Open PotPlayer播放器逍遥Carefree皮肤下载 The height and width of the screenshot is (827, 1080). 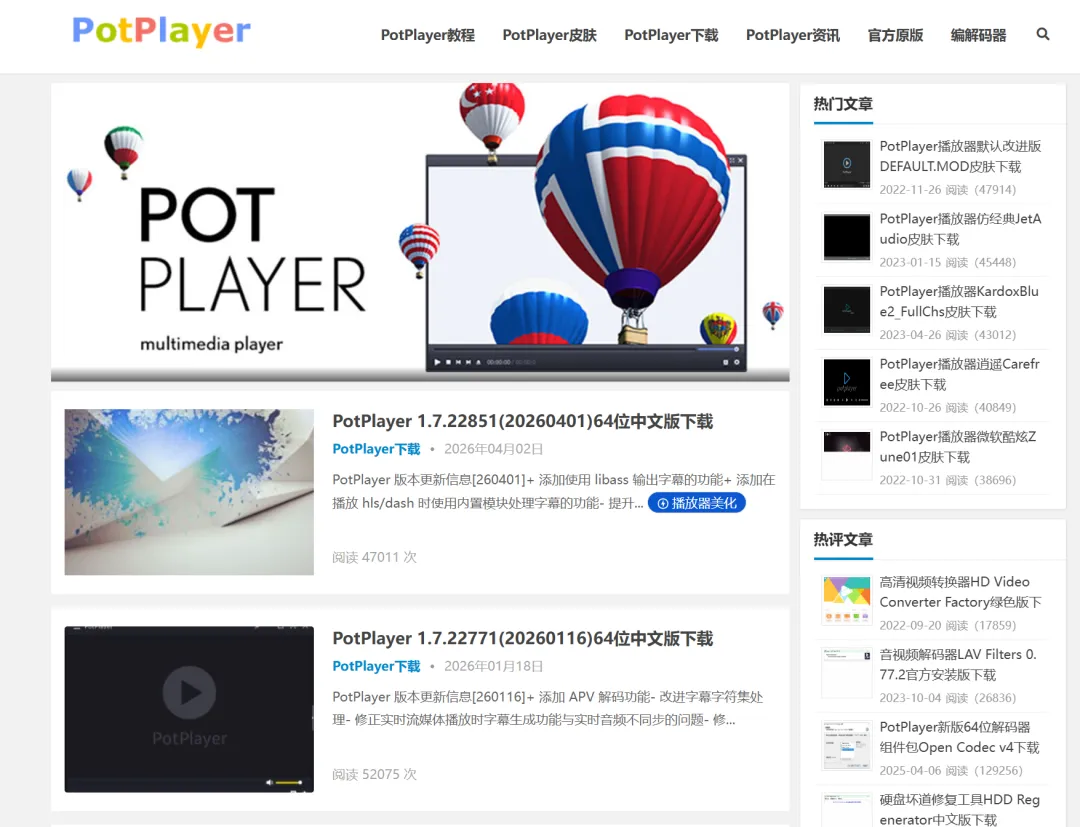(959, 374)
